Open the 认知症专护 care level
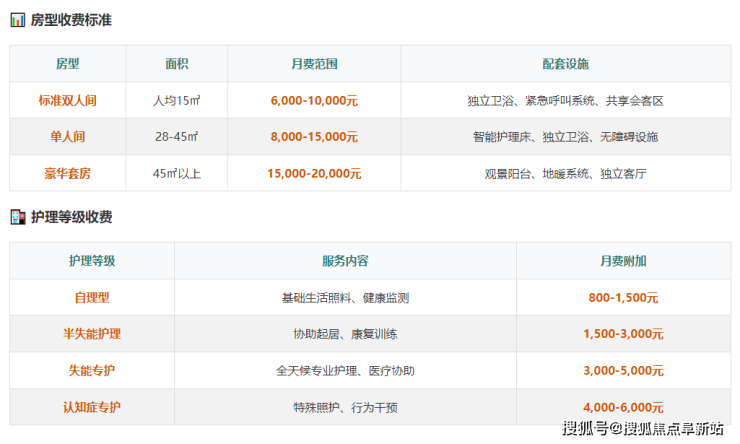Screen dimensions: 740x444 tap(93, 407)
